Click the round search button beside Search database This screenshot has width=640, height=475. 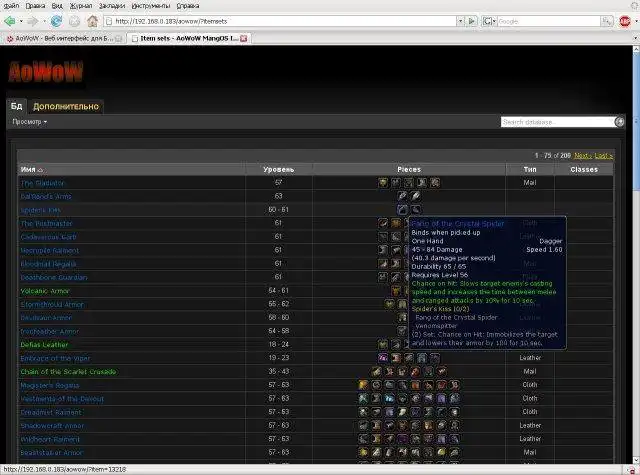coord(619,122)
